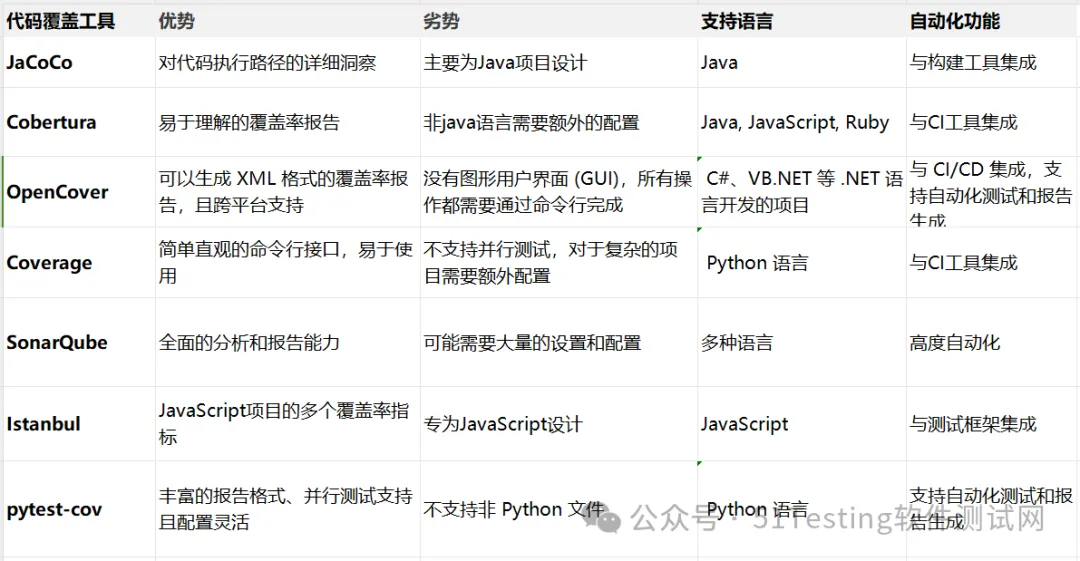Select cell 可能需要大量的设置和配置
The height and width of the screenshot is (561, 1080).
tap(559, 342)
